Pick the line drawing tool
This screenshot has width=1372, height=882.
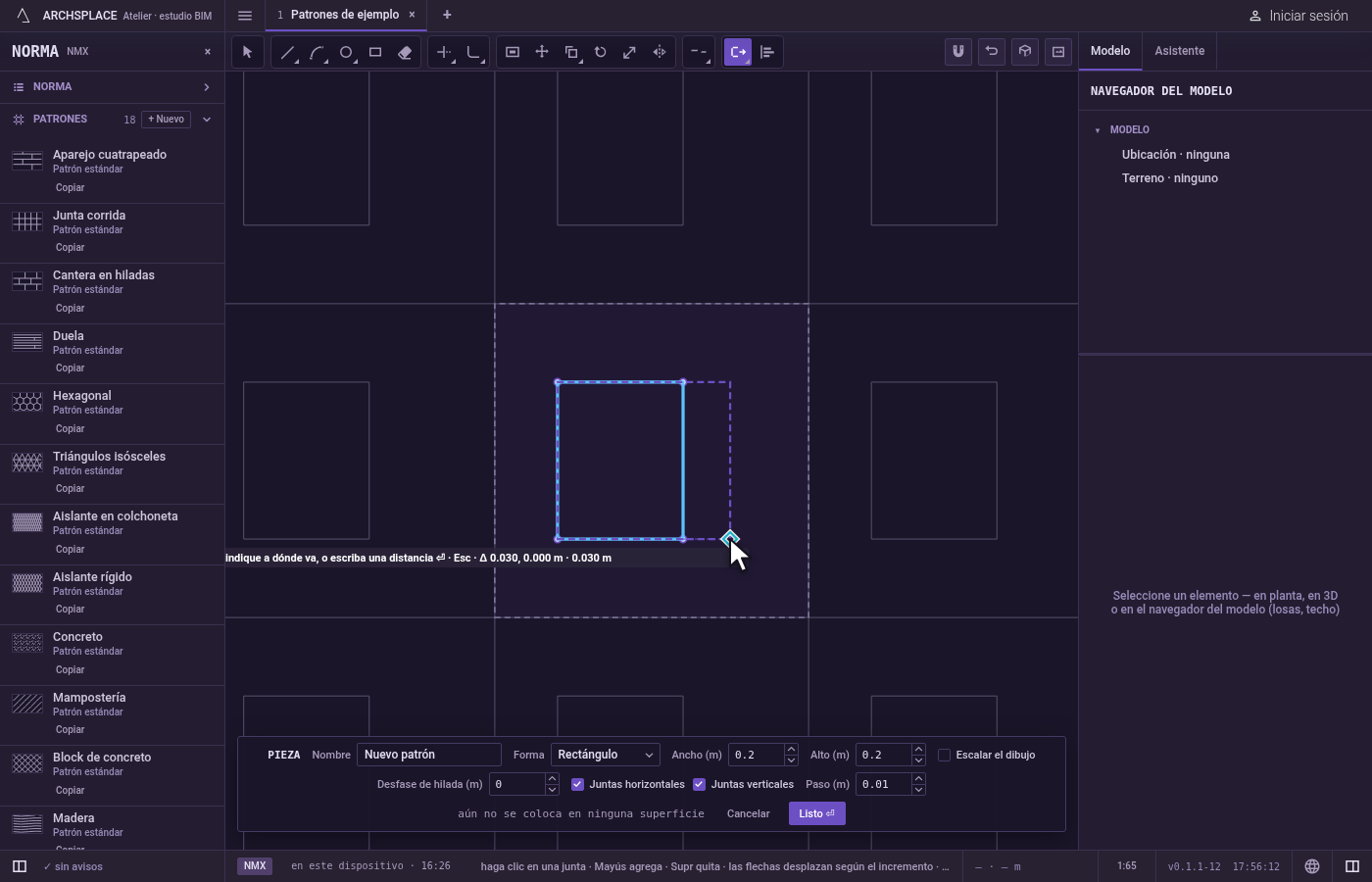[x=287, y=52]
